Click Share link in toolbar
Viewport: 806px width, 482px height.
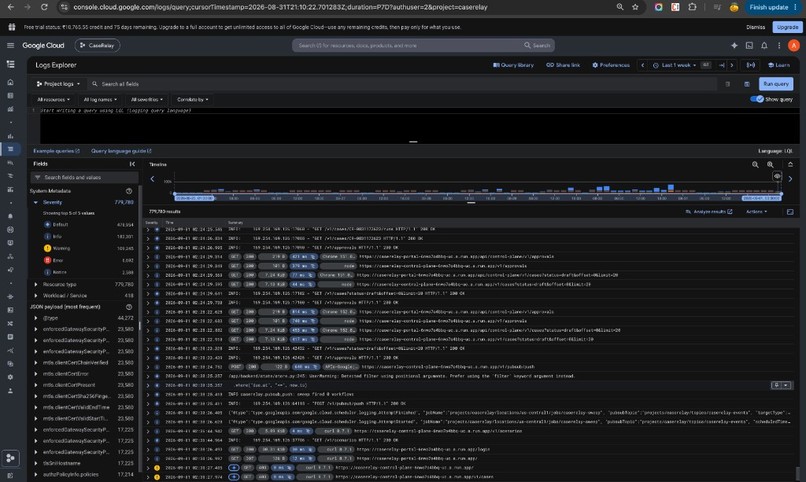[563, 65]
